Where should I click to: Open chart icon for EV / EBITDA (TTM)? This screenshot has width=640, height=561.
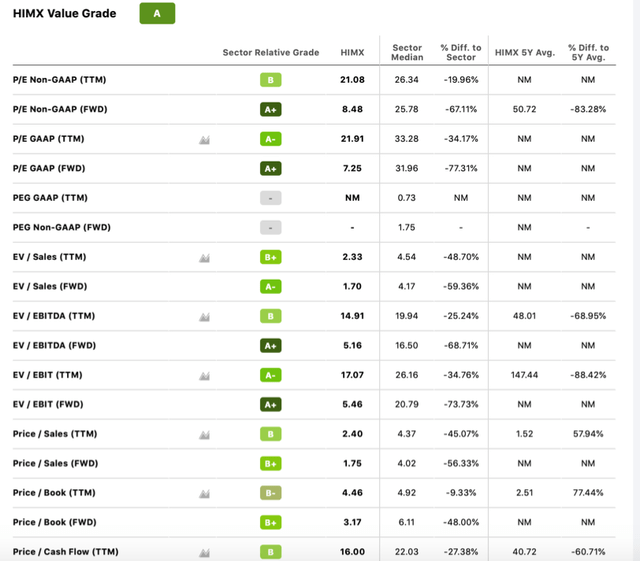click(x=204, y=317)
